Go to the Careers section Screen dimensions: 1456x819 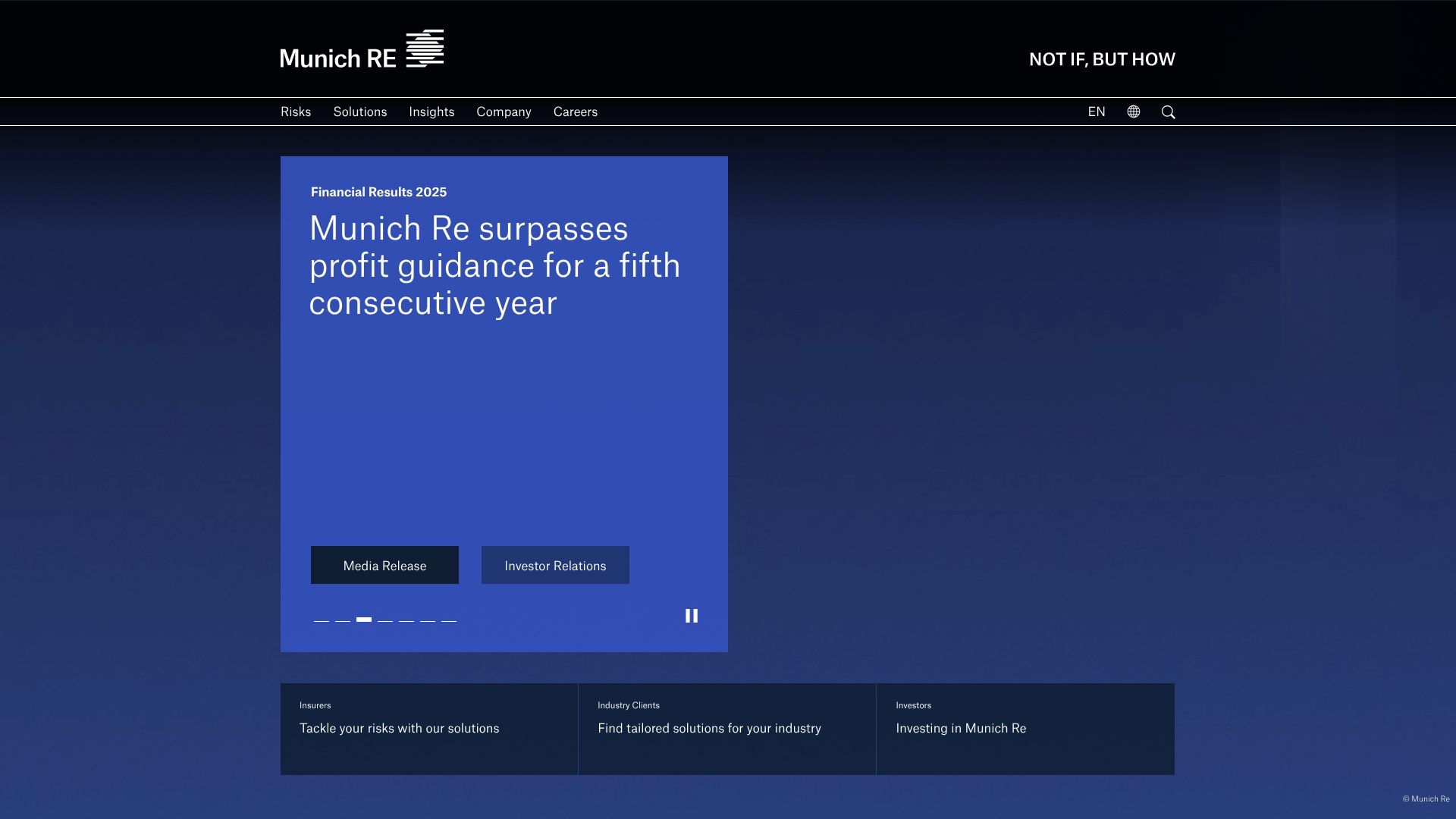click(x=575, y=111)
